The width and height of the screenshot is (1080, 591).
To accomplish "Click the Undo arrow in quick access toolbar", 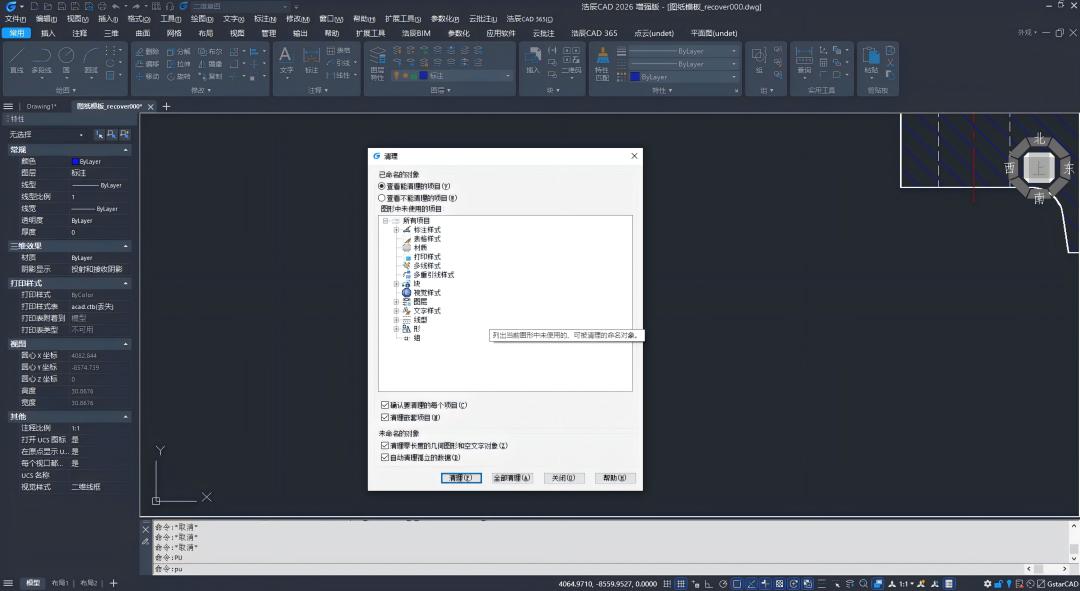I will pos(116,6).
